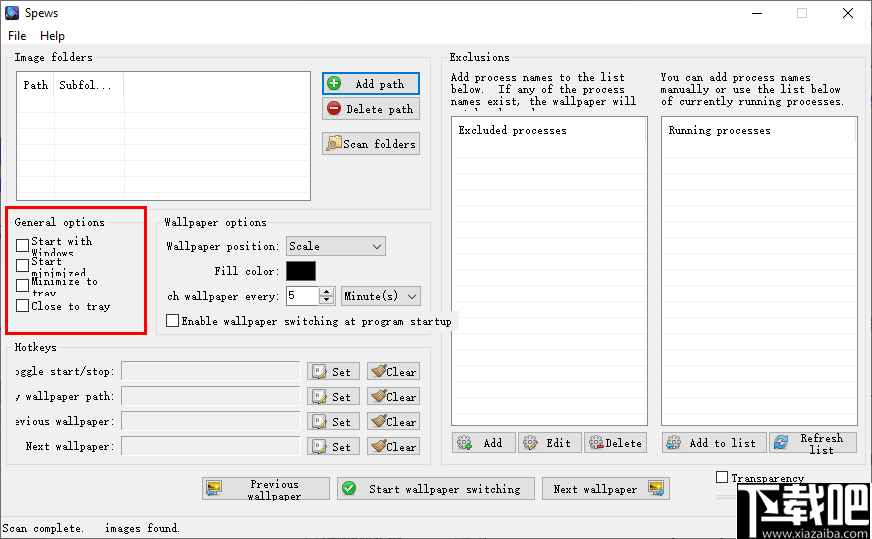Click the Path column header
This screenshot has height=539, width=872.
tap(36, 85)
